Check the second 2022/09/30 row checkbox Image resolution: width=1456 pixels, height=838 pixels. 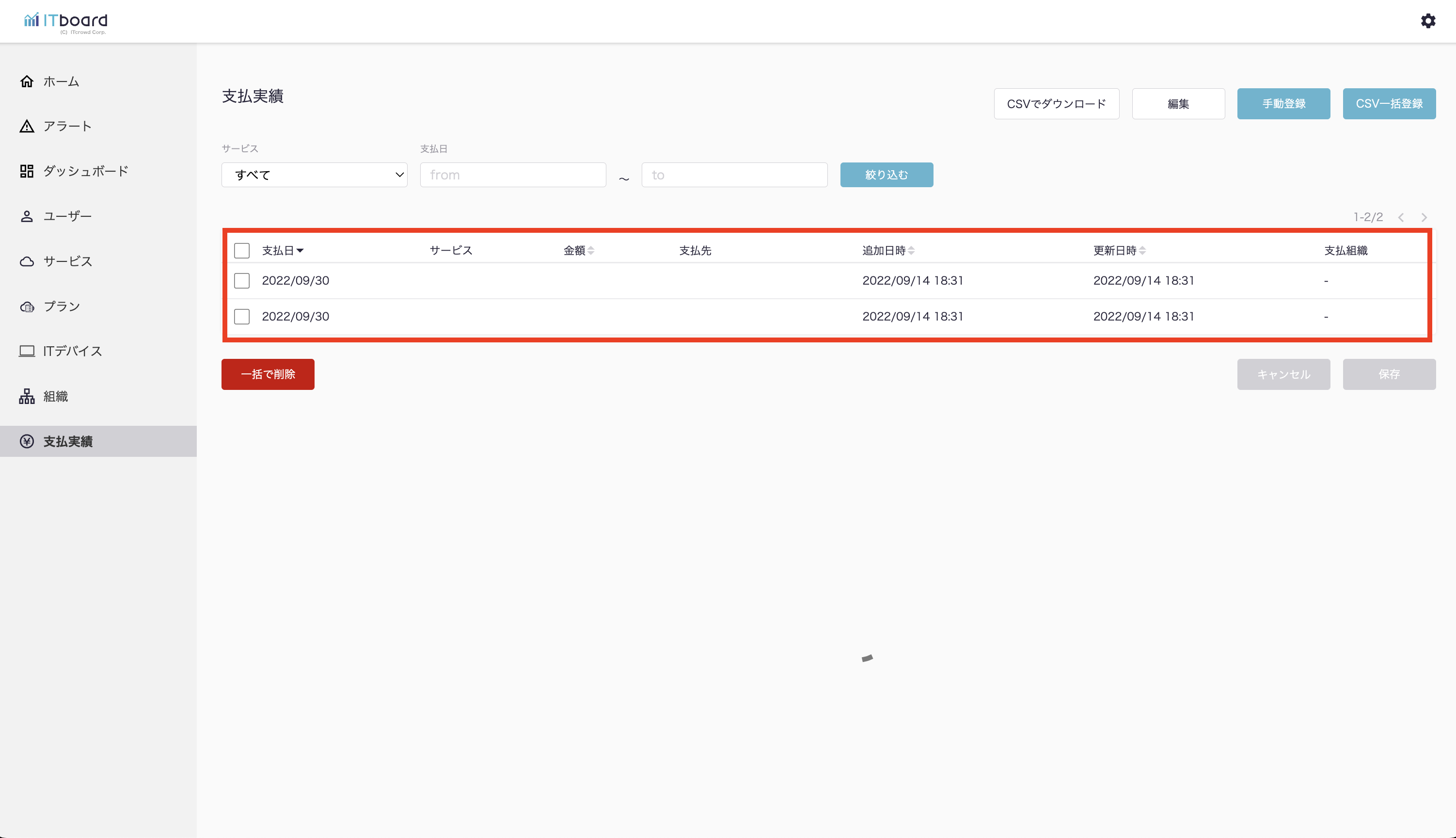click(241, 317)
